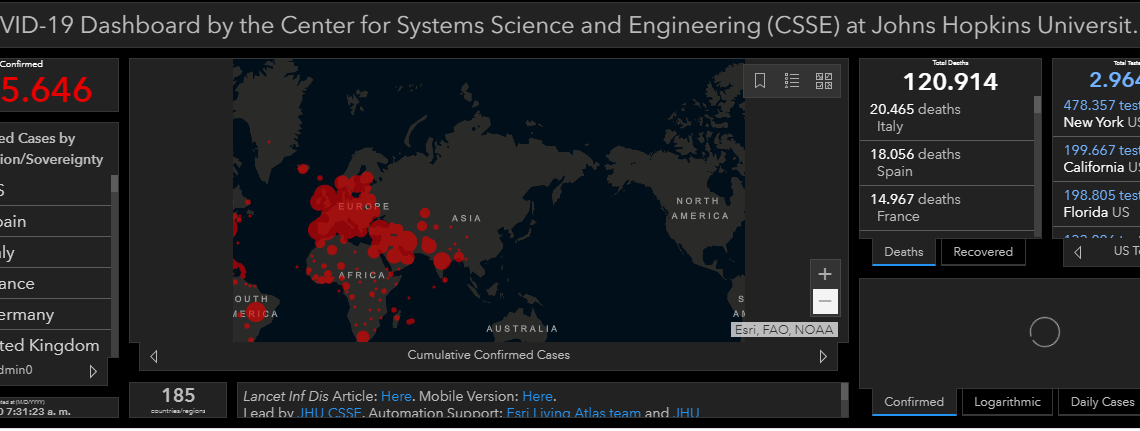1140x431 pixels.
Task: Open the Lancet article Here link
Action: click(x=396, y=397)
